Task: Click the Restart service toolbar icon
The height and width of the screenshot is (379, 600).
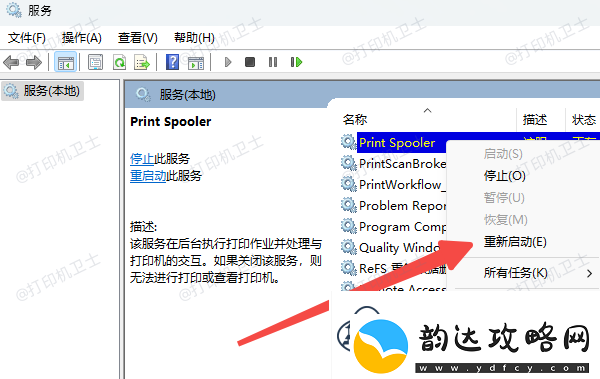Action: pos(297,62)
